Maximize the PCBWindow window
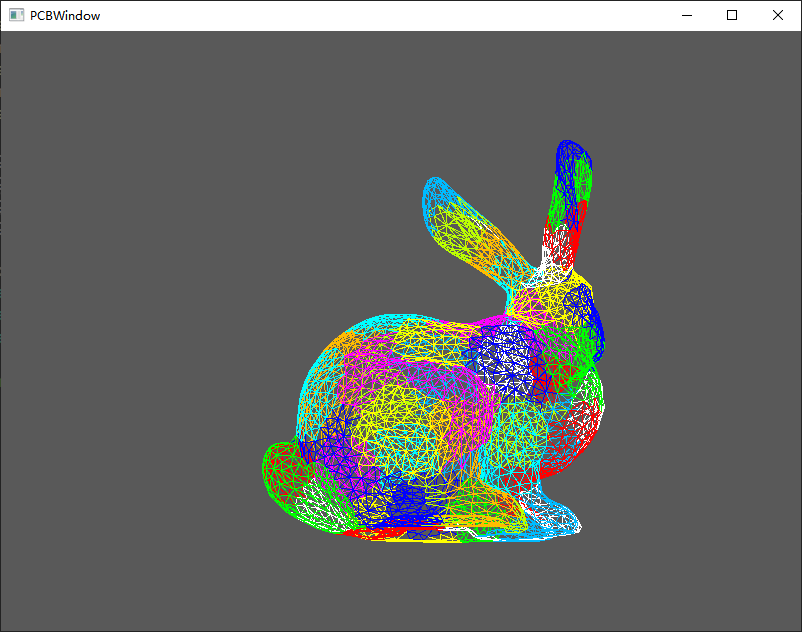This screenshot has height=632, width=802. (x=732, y=15)
